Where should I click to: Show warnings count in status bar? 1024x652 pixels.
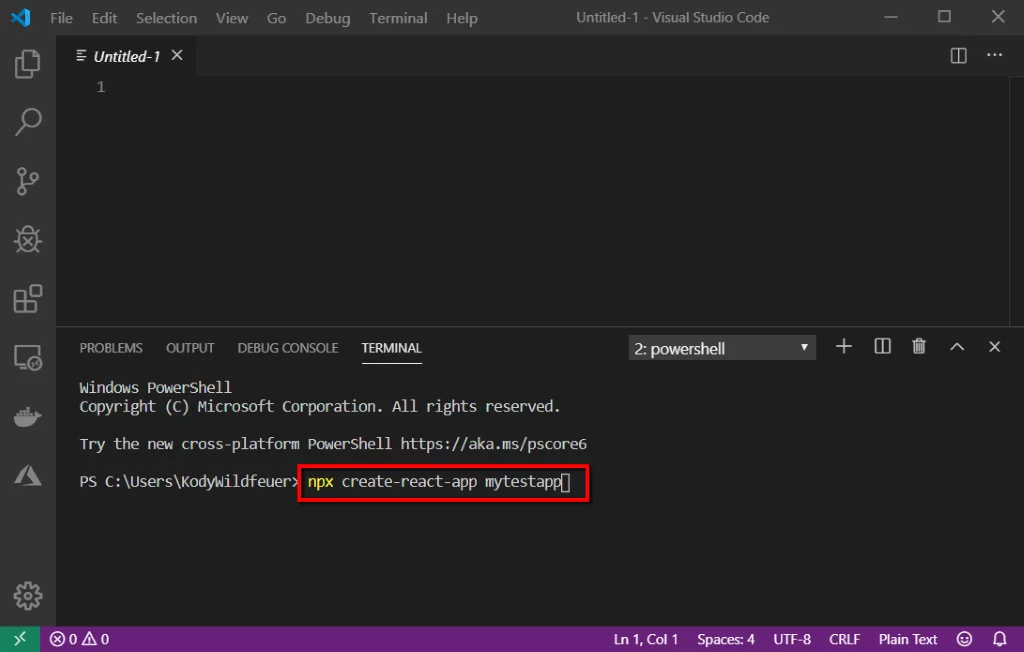pos(96,638)
